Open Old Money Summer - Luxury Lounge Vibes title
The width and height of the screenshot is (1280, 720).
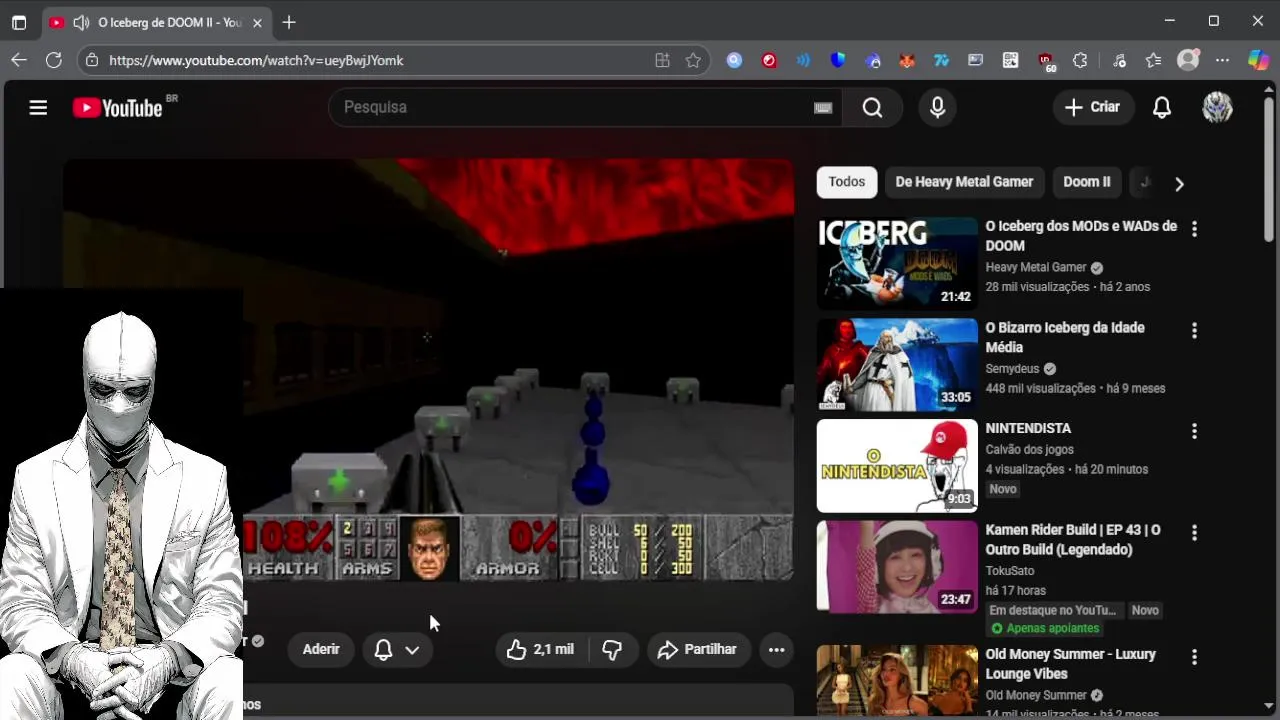(1070, 664)
